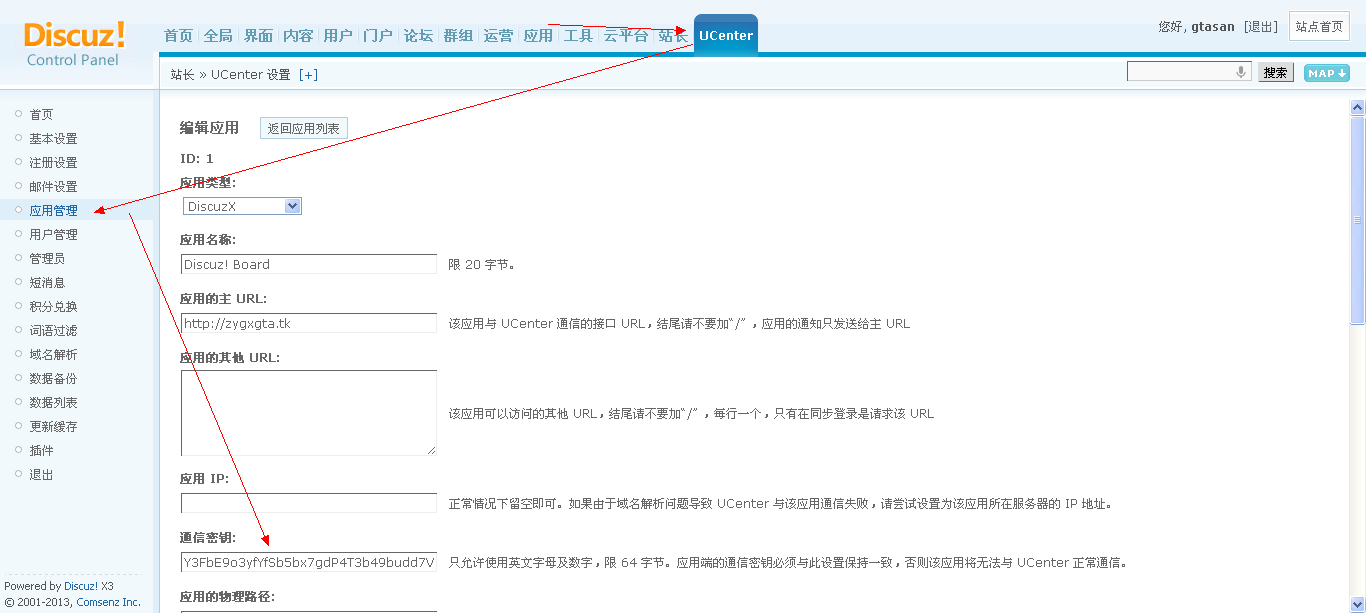
Task: Click the 应用的主 URL input field
Action: tap(309, 323)
